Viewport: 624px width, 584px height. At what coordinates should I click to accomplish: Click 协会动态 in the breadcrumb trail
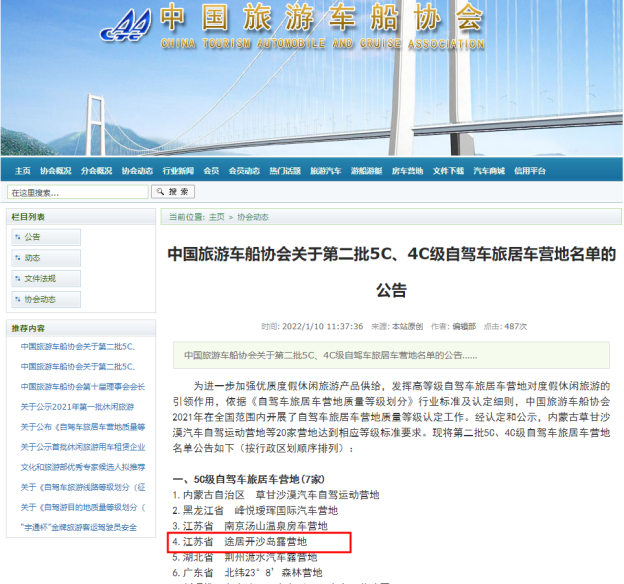253,217
